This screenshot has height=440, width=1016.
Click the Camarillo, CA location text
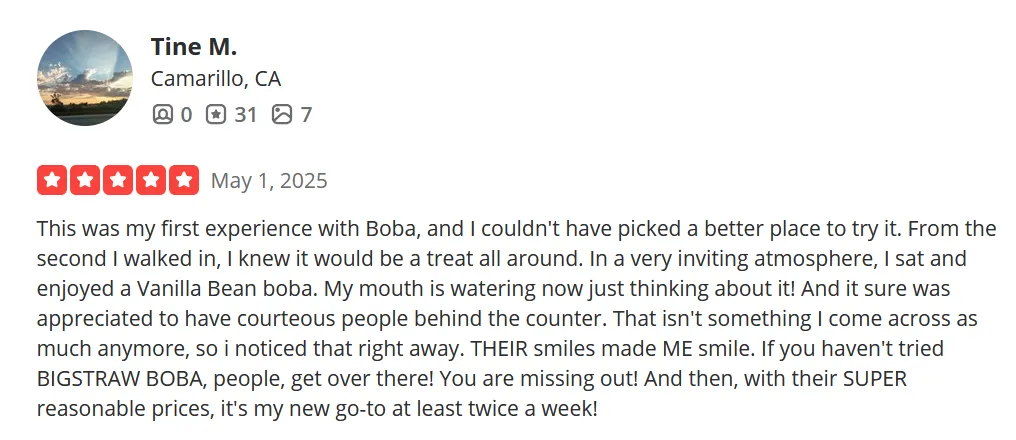pos(216,79)
